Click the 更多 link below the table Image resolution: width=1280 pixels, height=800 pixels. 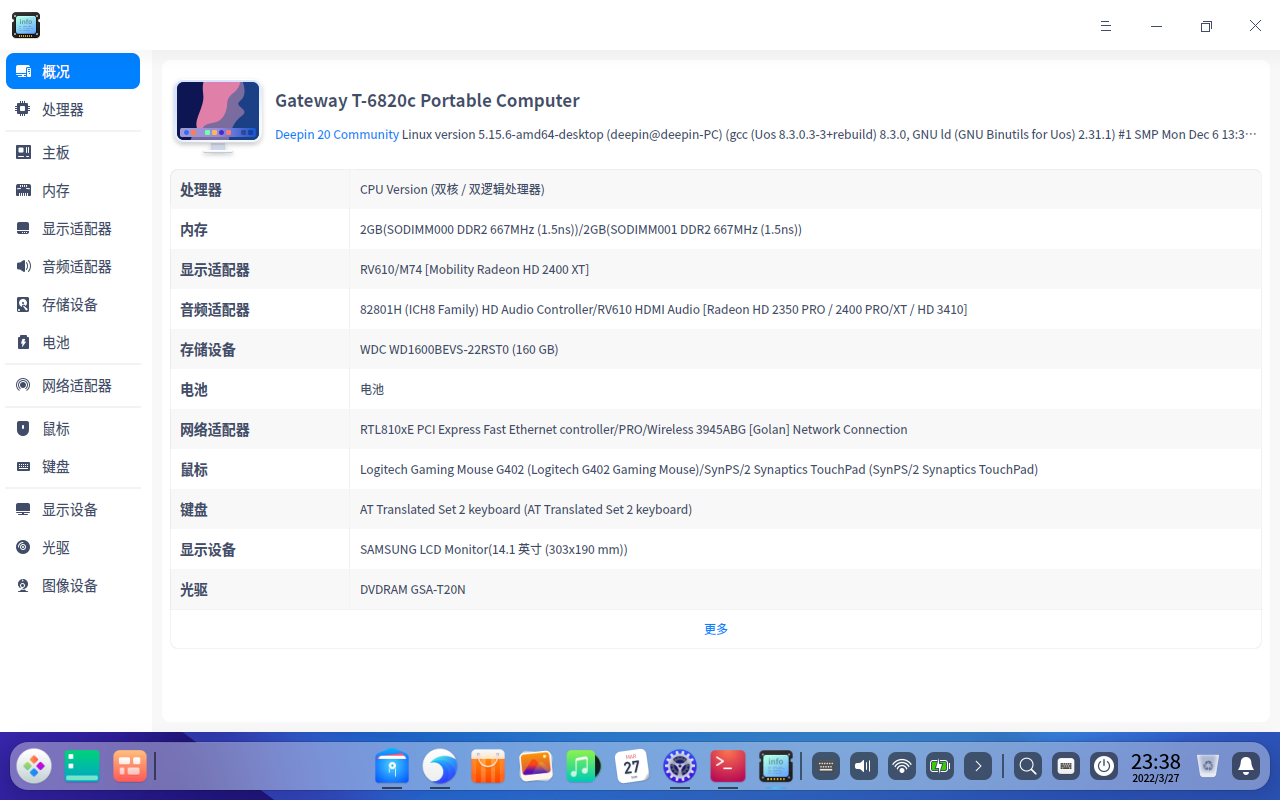click(716, 629)
